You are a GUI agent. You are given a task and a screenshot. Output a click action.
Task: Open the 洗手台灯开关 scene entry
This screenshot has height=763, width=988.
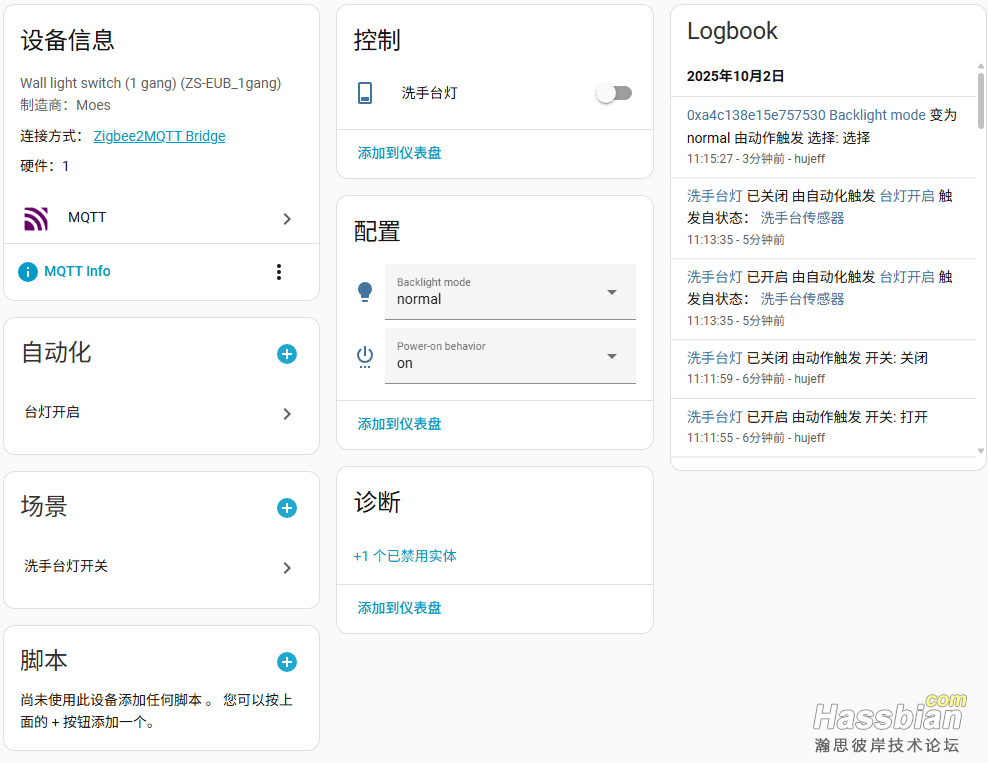click(160, 567)
